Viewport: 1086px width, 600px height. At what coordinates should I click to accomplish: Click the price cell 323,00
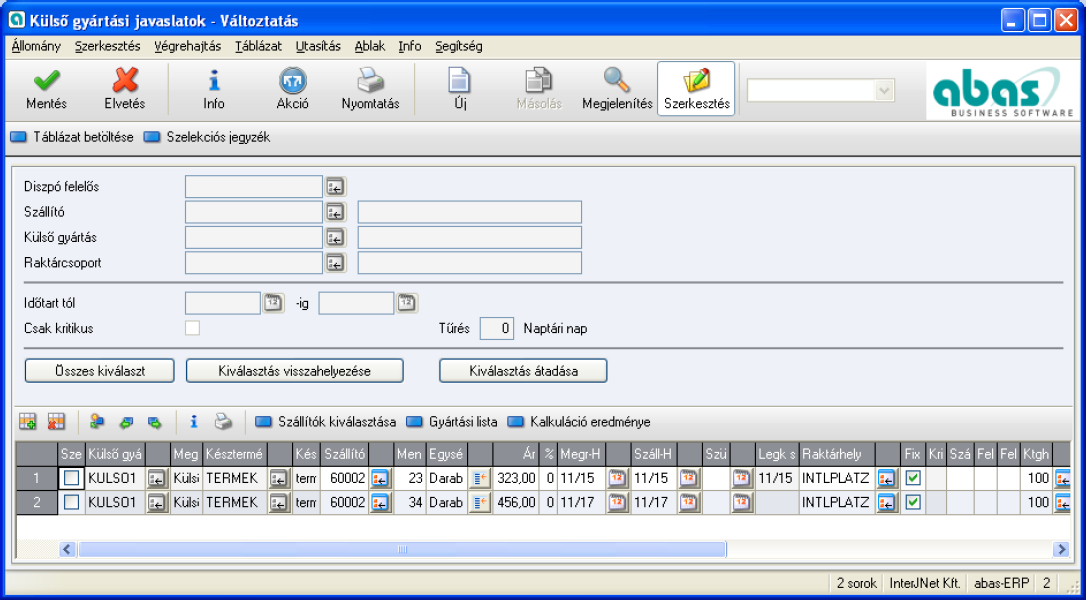point(516,478)
